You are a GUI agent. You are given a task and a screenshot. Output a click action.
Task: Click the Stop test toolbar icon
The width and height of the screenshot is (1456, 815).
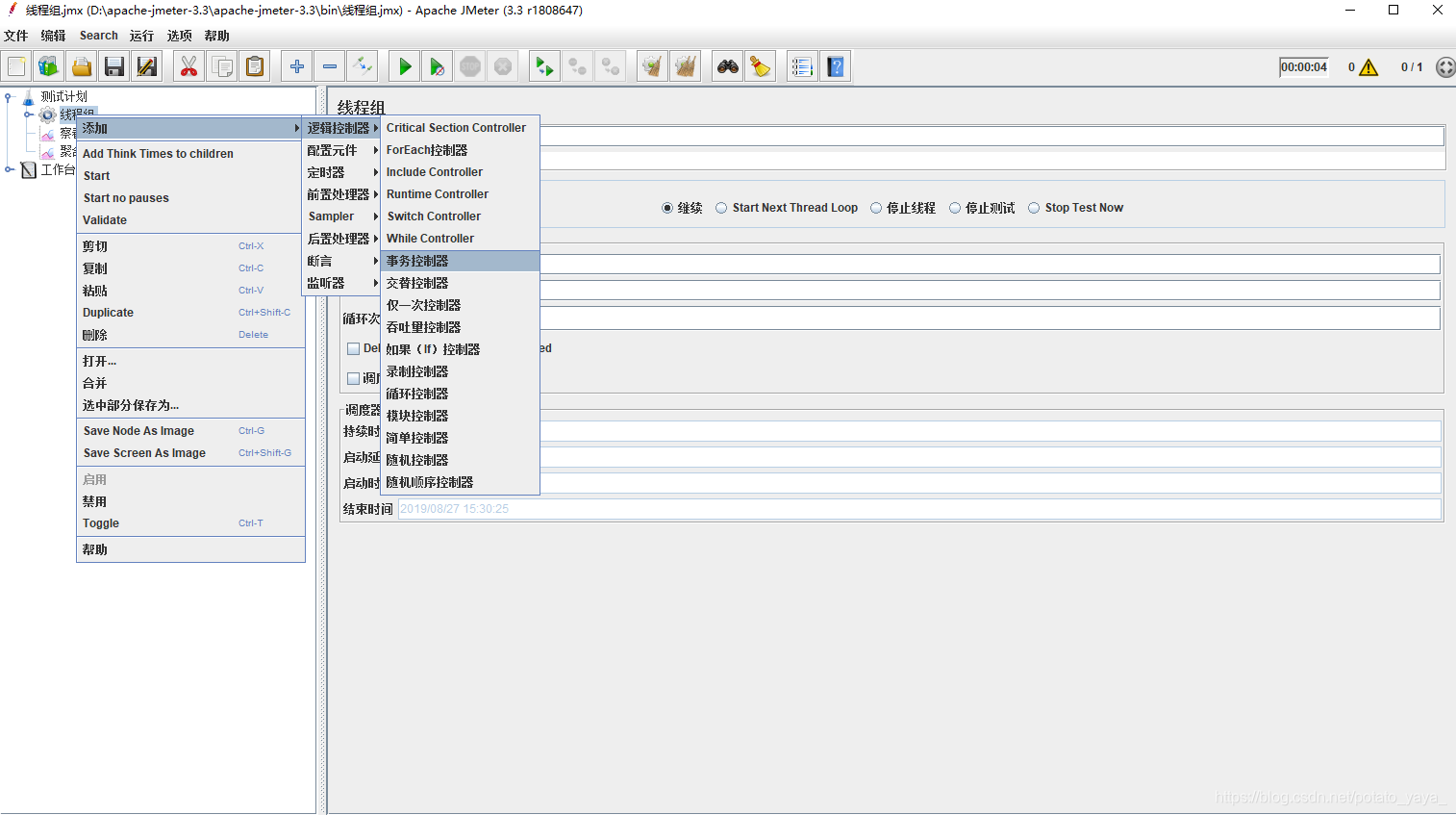click(x=470, y=66)
